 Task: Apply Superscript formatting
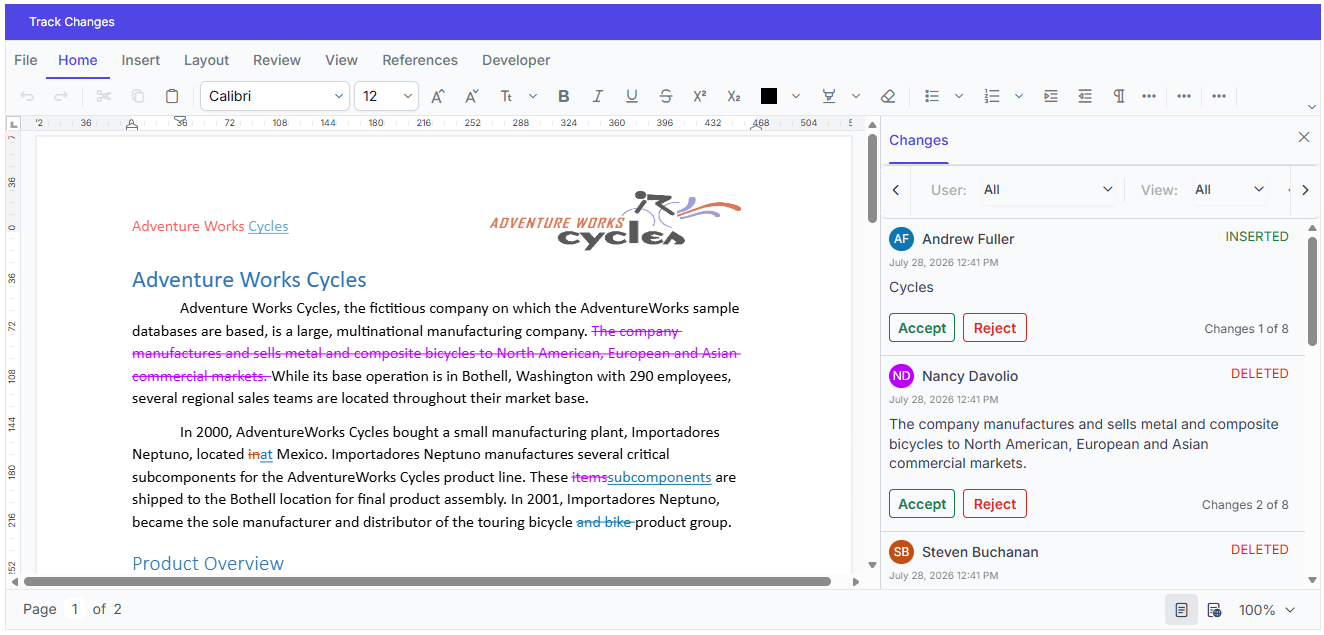[699, 96]
